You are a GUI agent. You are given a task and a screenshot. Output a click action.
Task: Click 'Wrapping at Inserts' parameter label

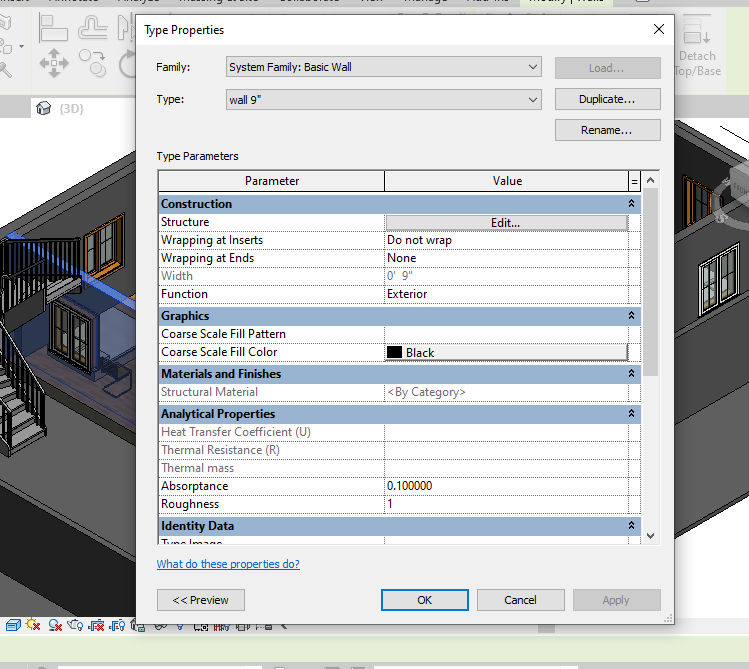[212, 240]
